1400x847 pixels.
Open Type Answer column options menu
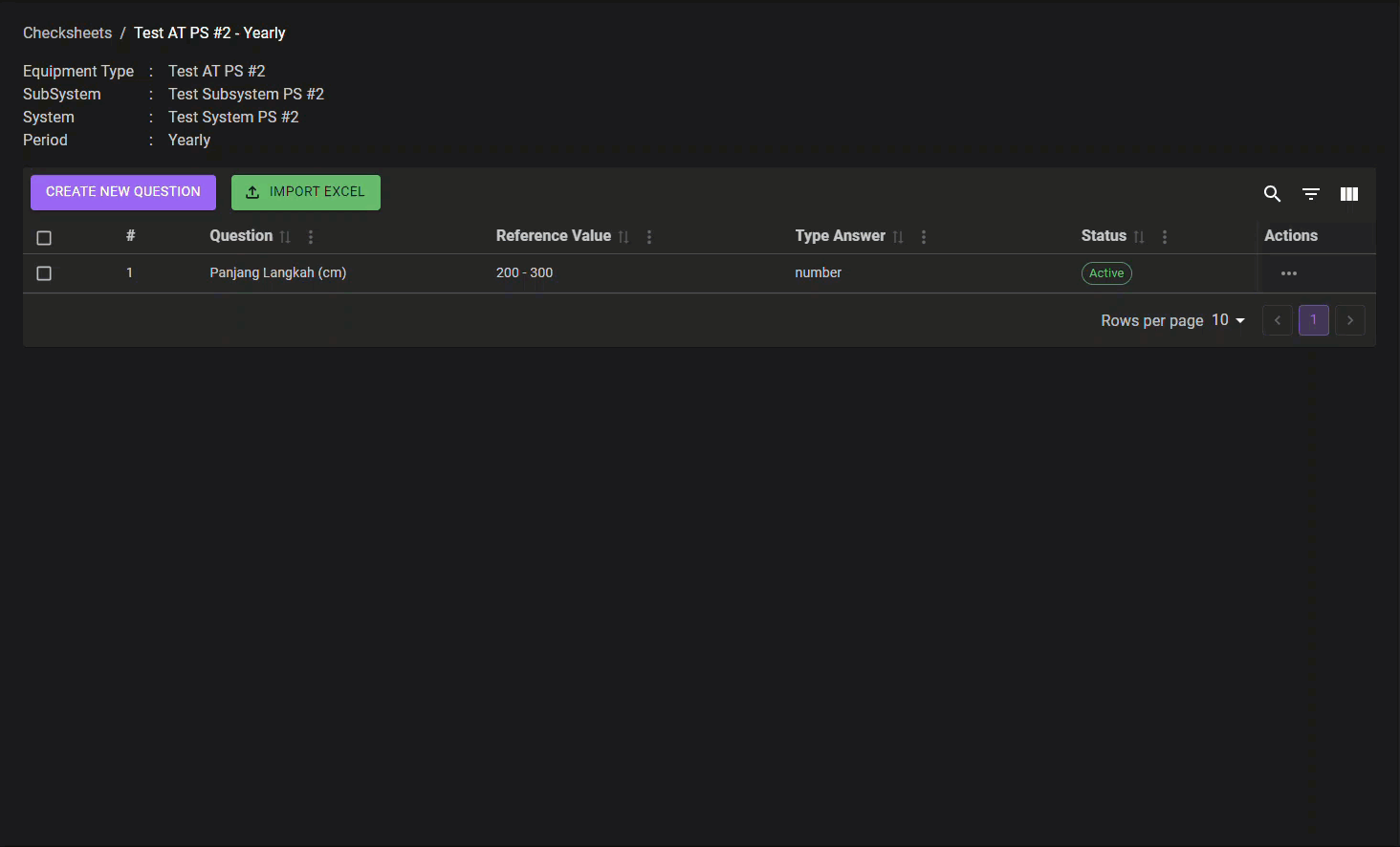pyautogui.click(x=924, y=237)
